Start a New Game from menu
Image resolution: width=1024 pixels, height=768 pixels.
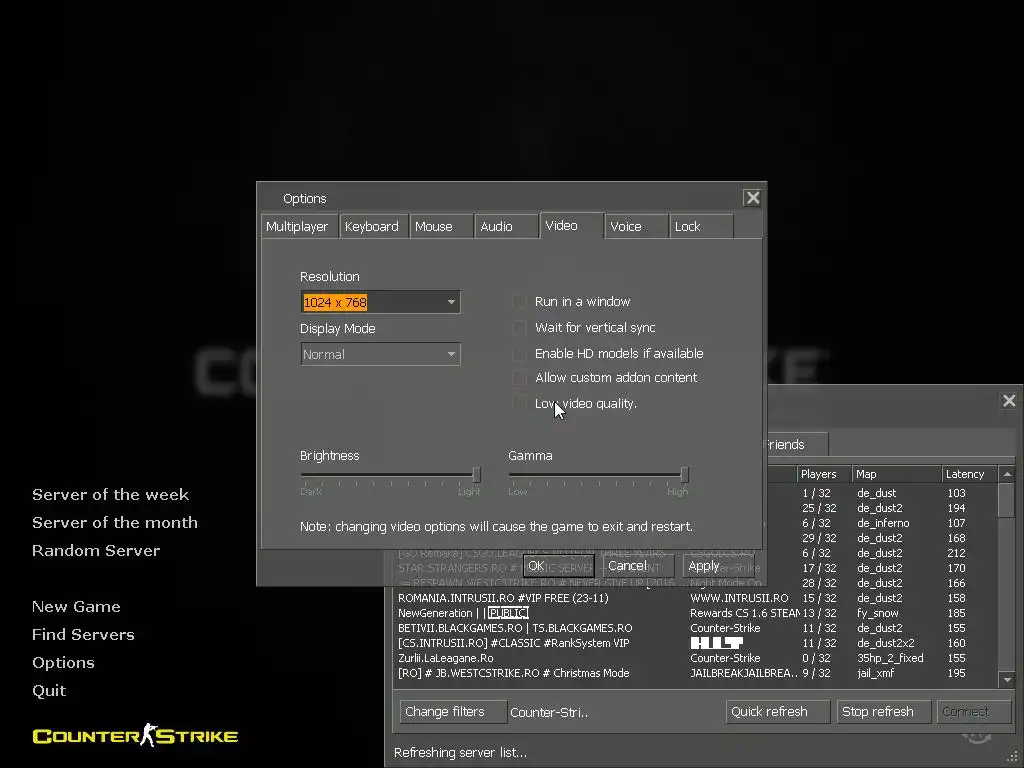[76, 607]
